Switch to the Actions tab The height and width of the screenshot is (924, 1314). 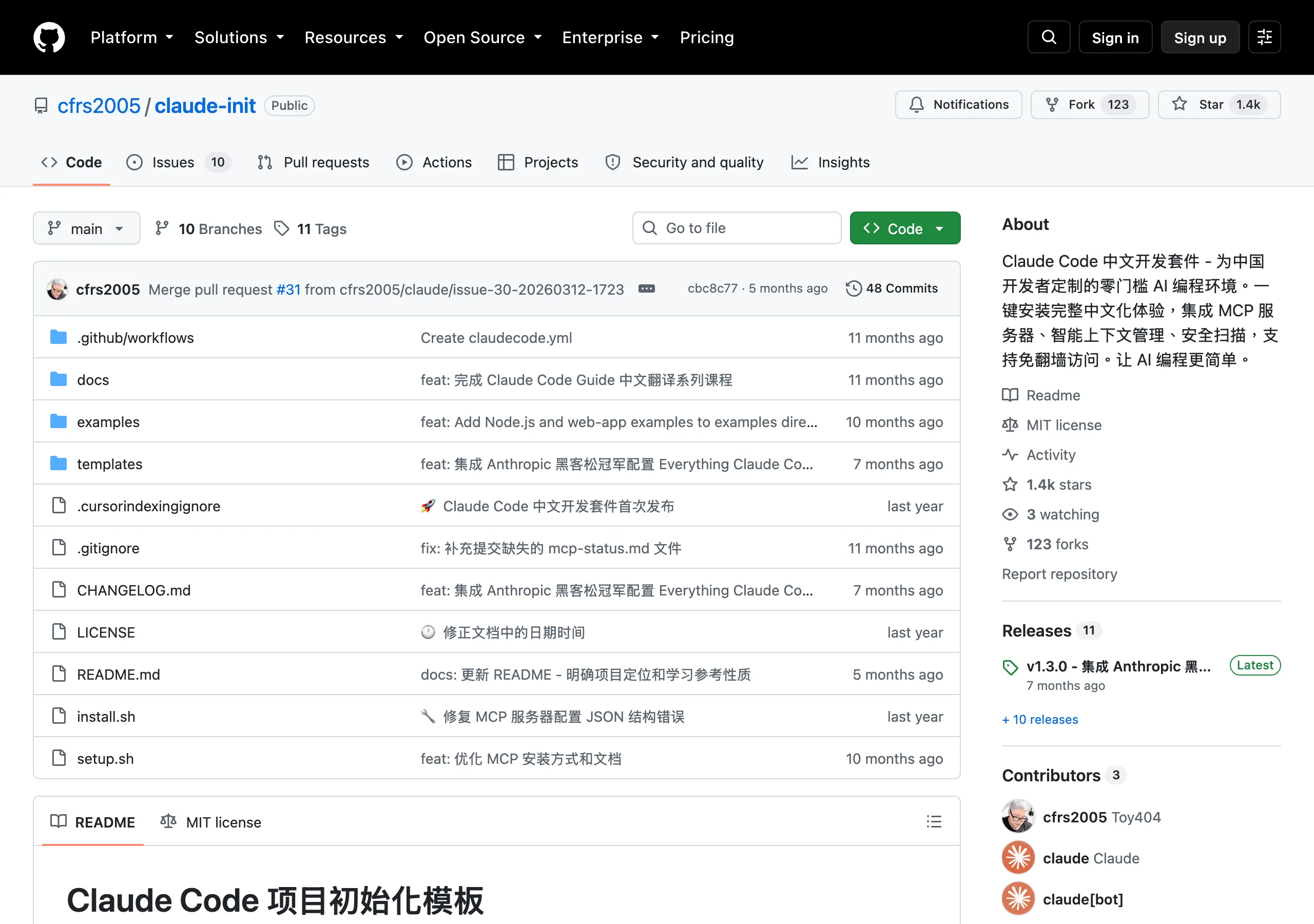434,163
